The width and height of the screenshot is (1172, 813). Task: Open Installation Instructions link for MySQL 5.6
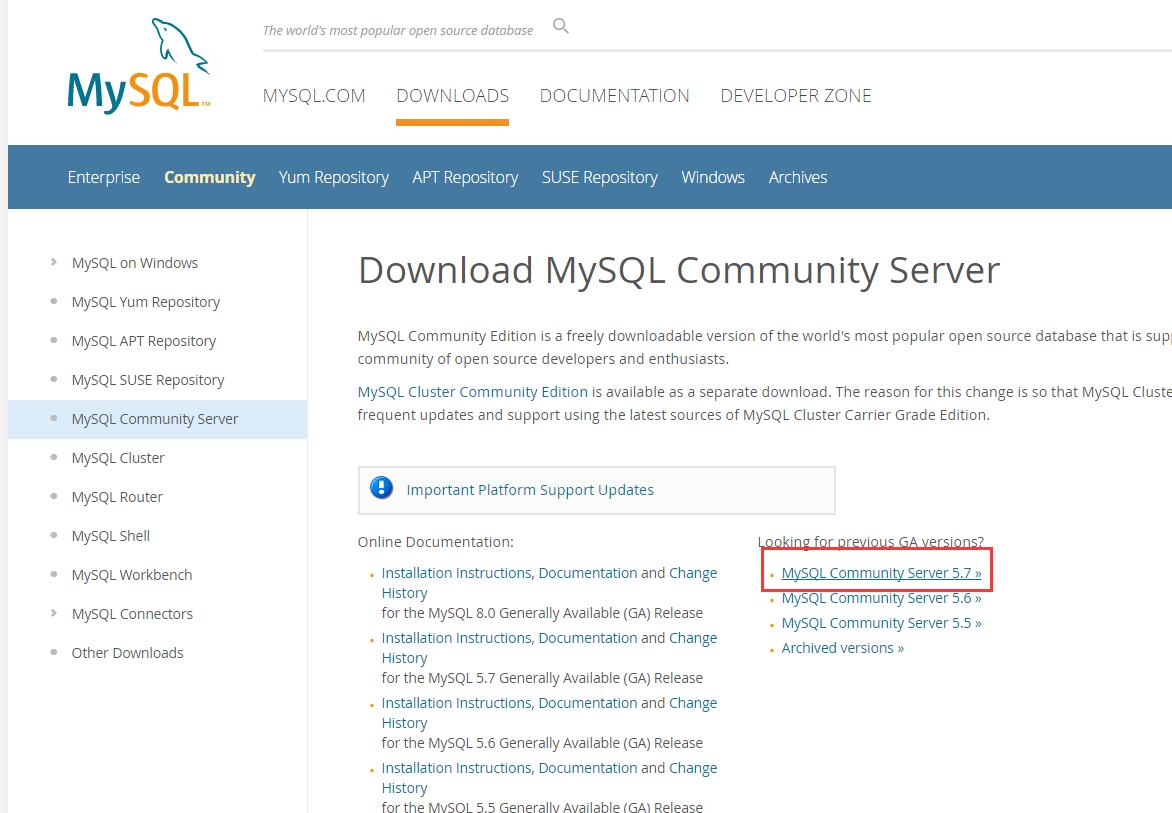pos(457,703)
